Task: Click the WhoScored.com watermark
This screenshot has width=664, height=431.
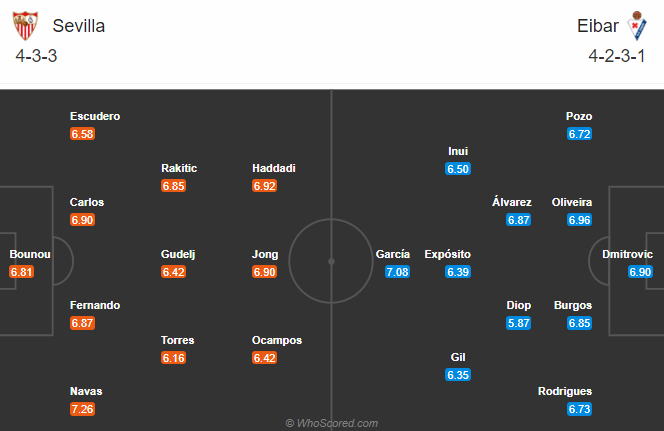Action: click(332, 423)
